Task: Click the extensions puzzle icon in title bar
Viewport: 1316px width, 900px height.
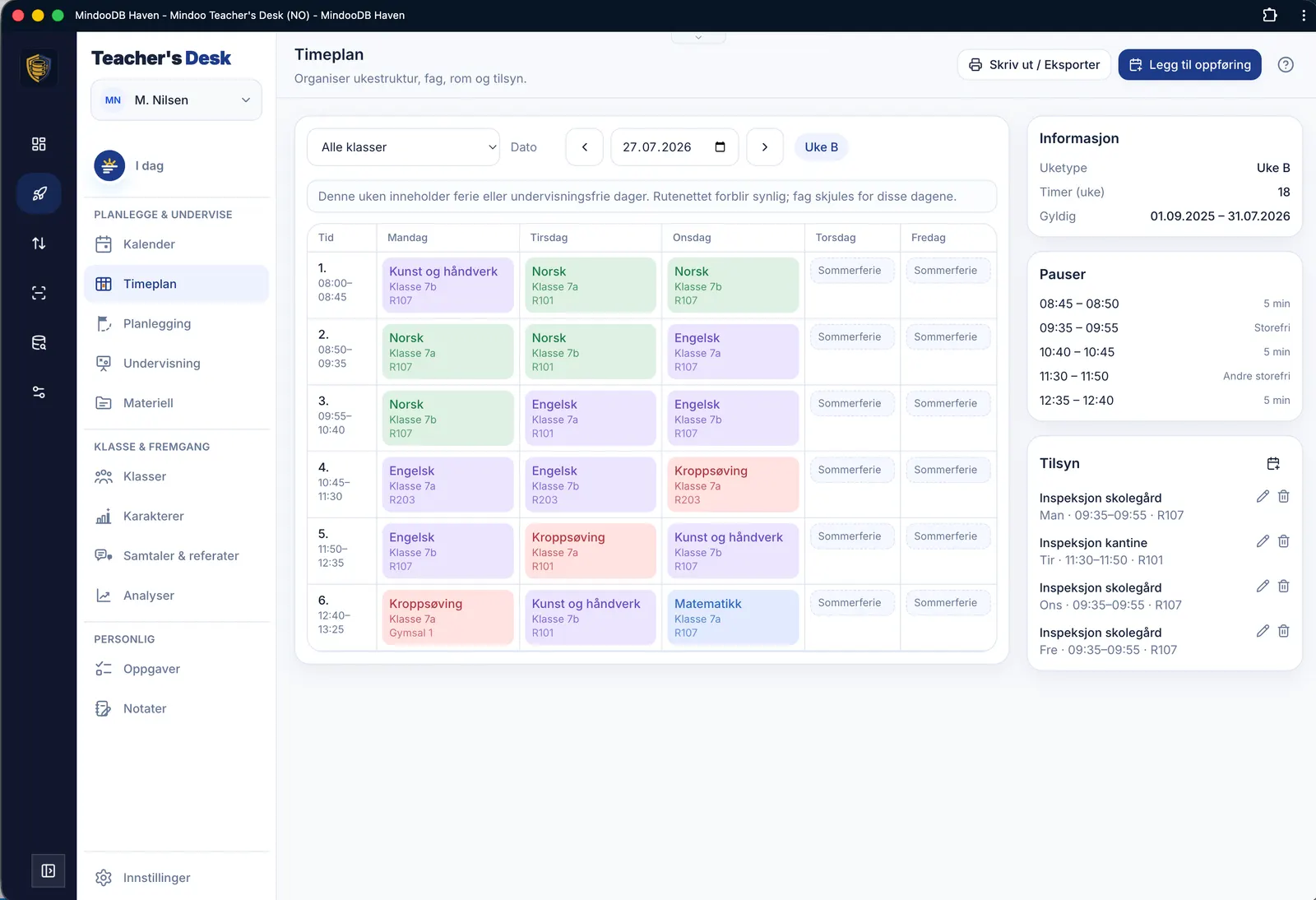Action: [x=1270, y=15]
